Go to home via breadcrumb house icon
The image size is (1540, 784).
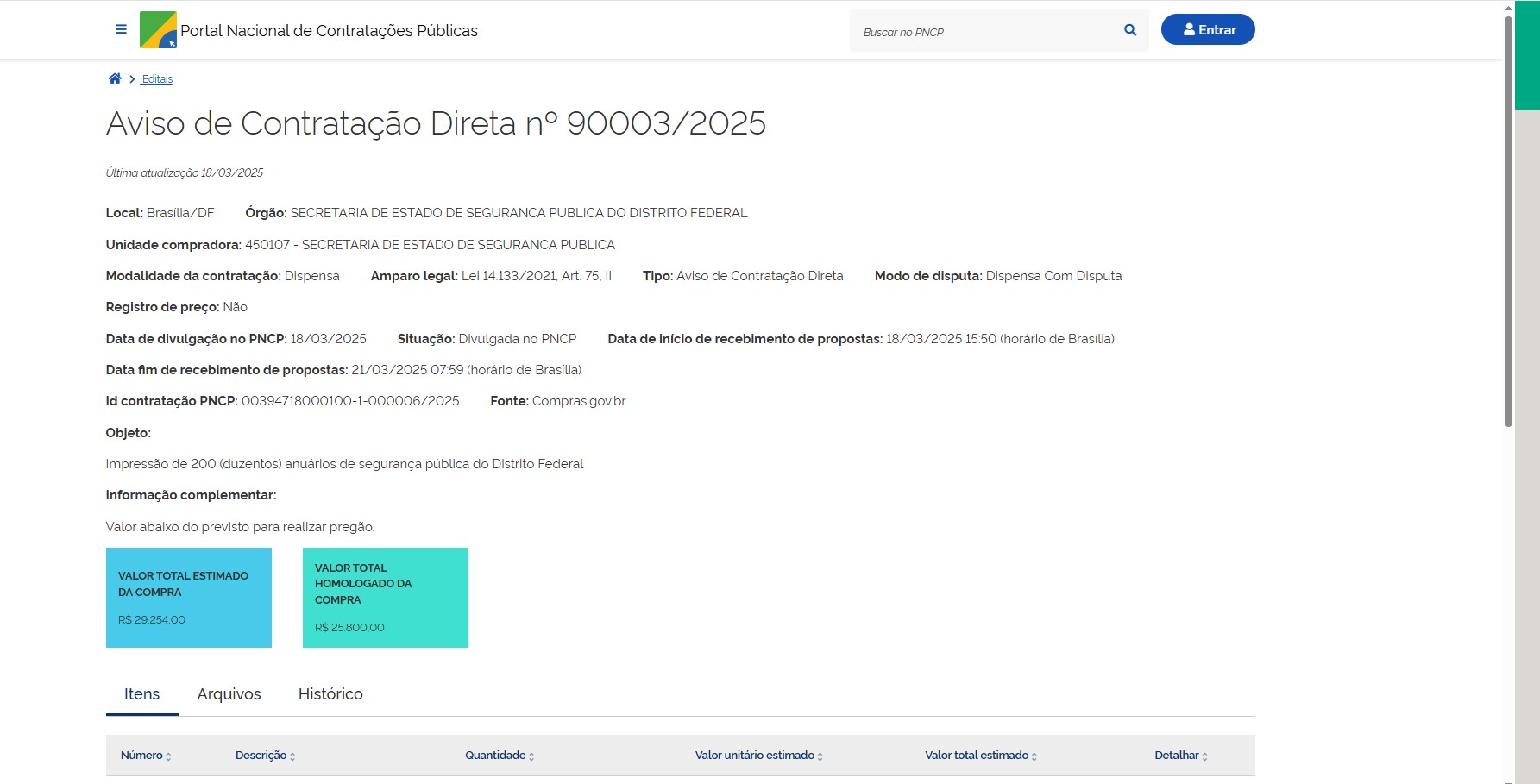(115, 78)
